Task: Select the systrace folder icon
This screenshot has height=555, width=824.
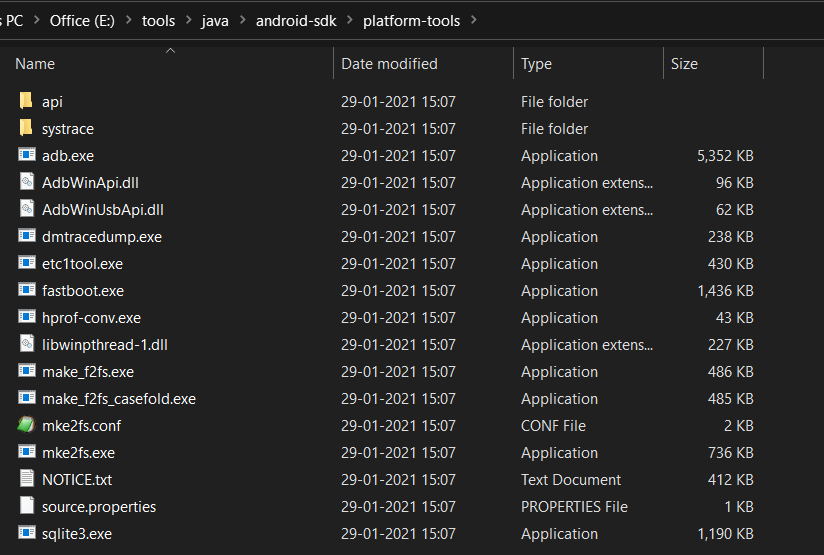Action: pos(26,128)
